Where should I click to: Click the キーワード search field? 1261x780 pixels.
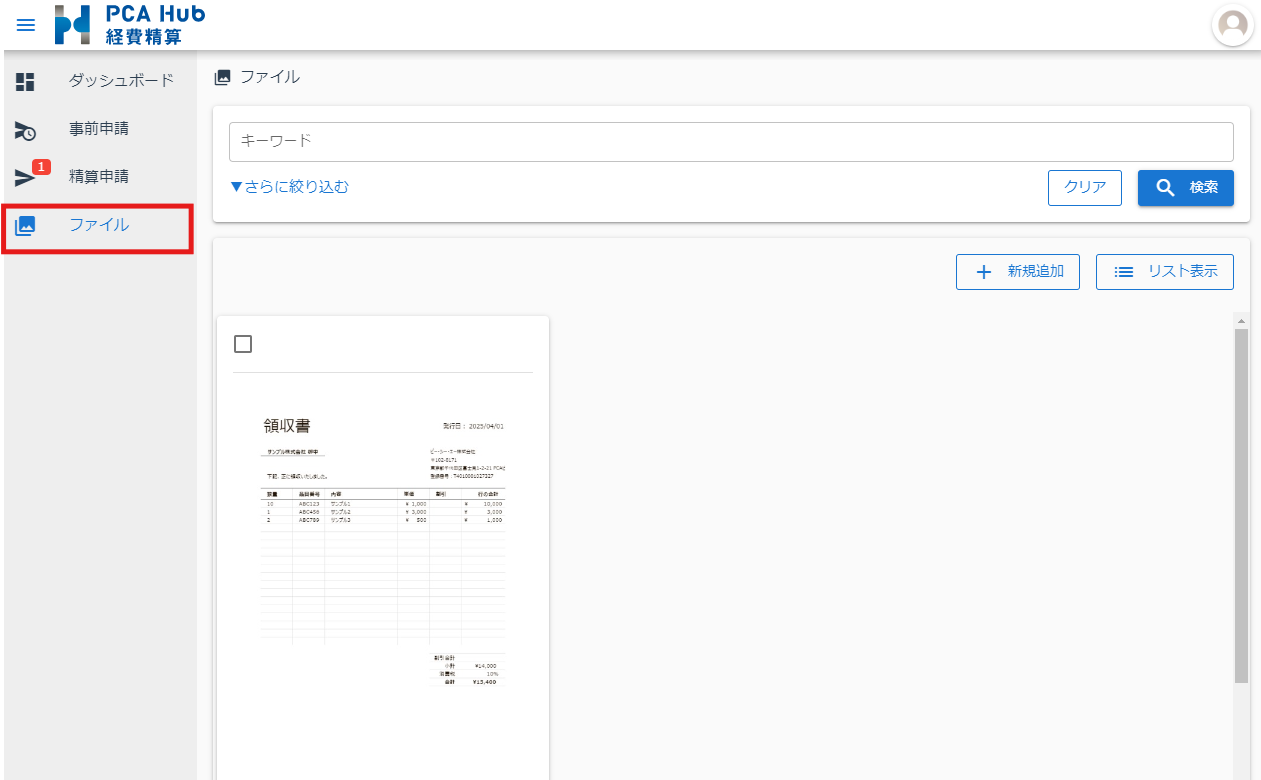[x=730, y=142]
